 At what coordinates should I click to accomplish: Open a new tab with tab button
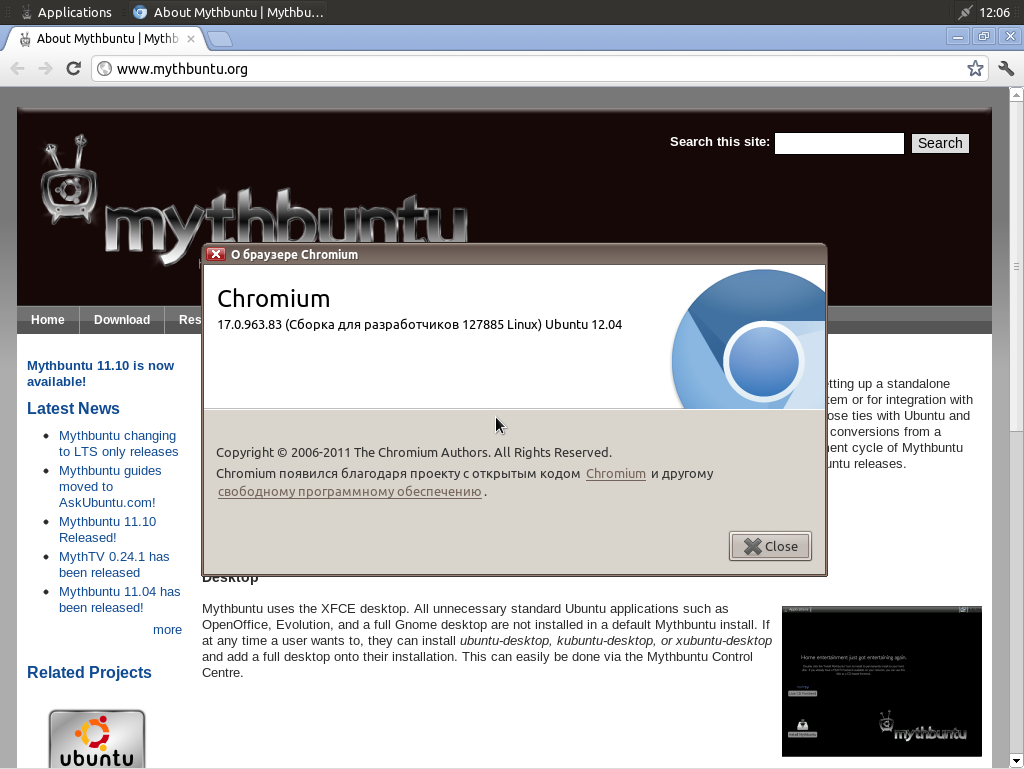(219, 39)
